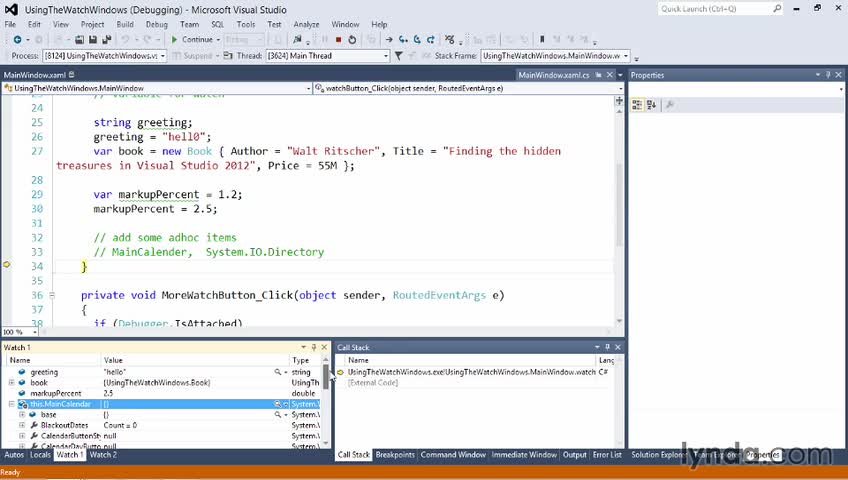Open the Process combo box

tap(104, 56)
